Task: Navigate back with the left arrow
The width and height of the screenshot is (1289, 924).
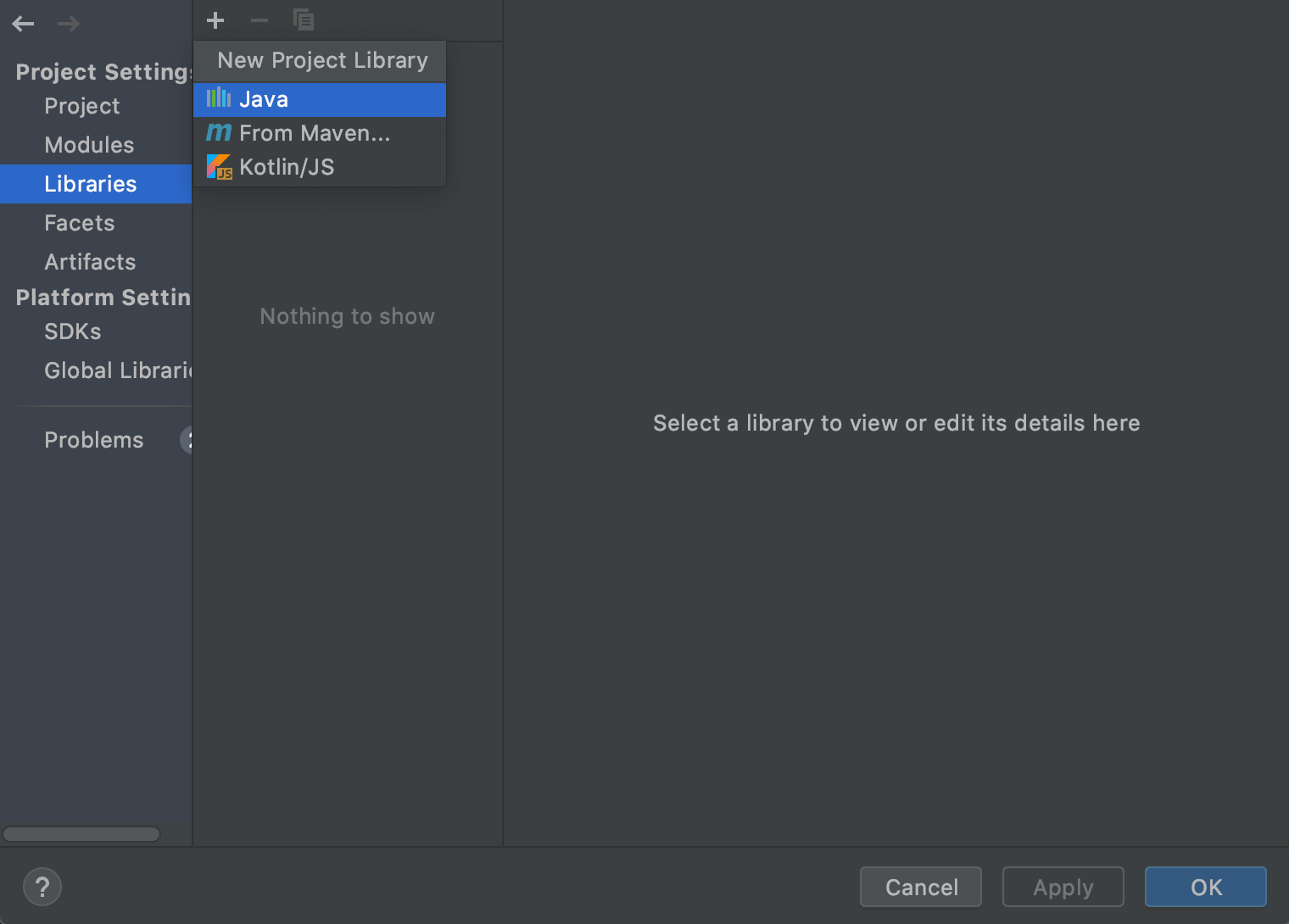Action: (23, 24)
